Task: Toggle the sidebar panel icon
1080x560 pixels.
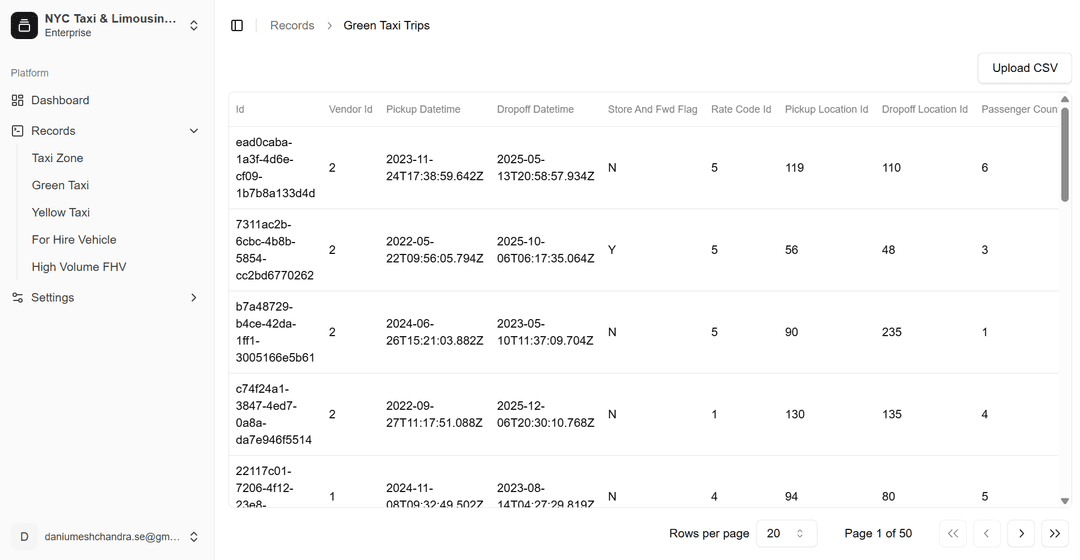Action: 237,26
